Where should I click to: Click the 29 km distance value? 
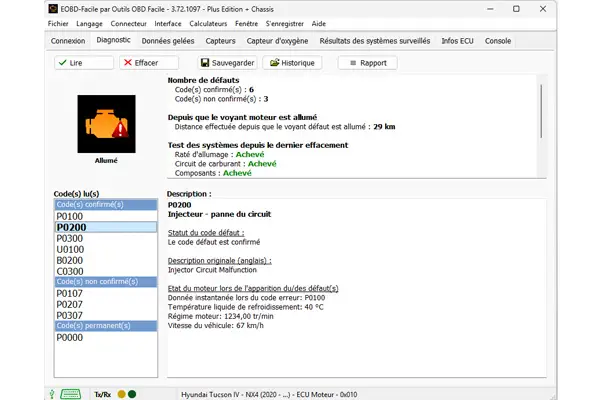384,127
